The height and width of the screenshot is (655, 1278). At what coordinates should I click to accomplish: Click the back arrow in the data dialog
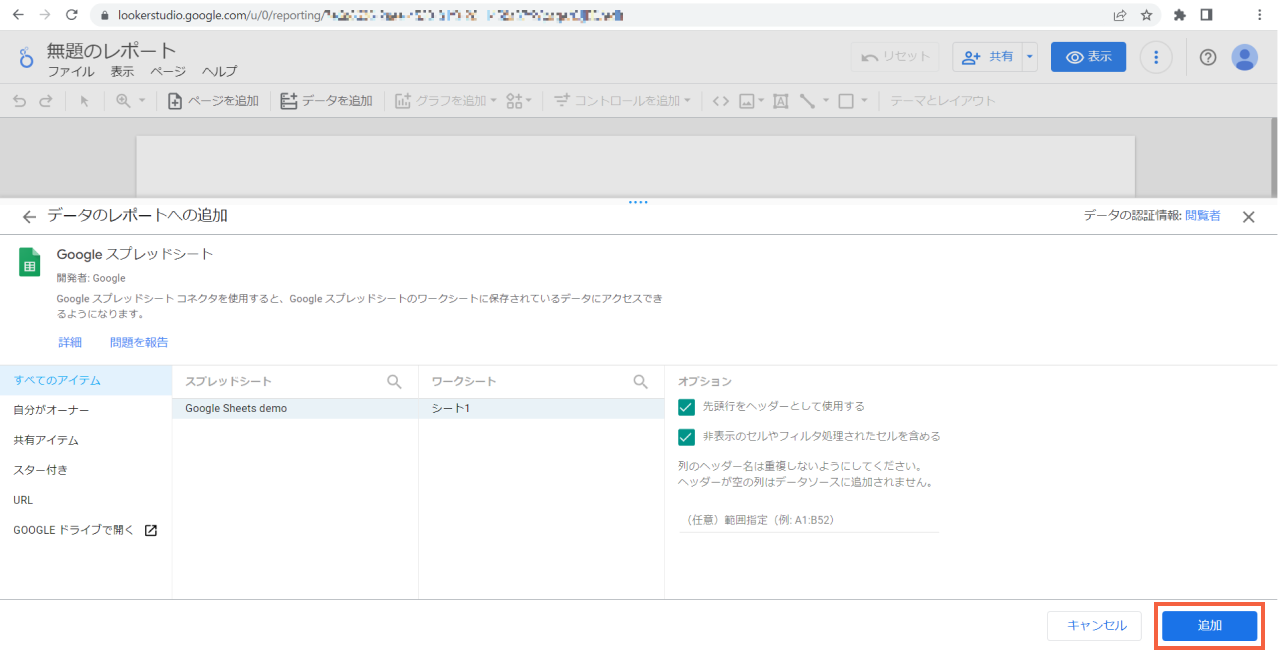click(x=28, y=216)
